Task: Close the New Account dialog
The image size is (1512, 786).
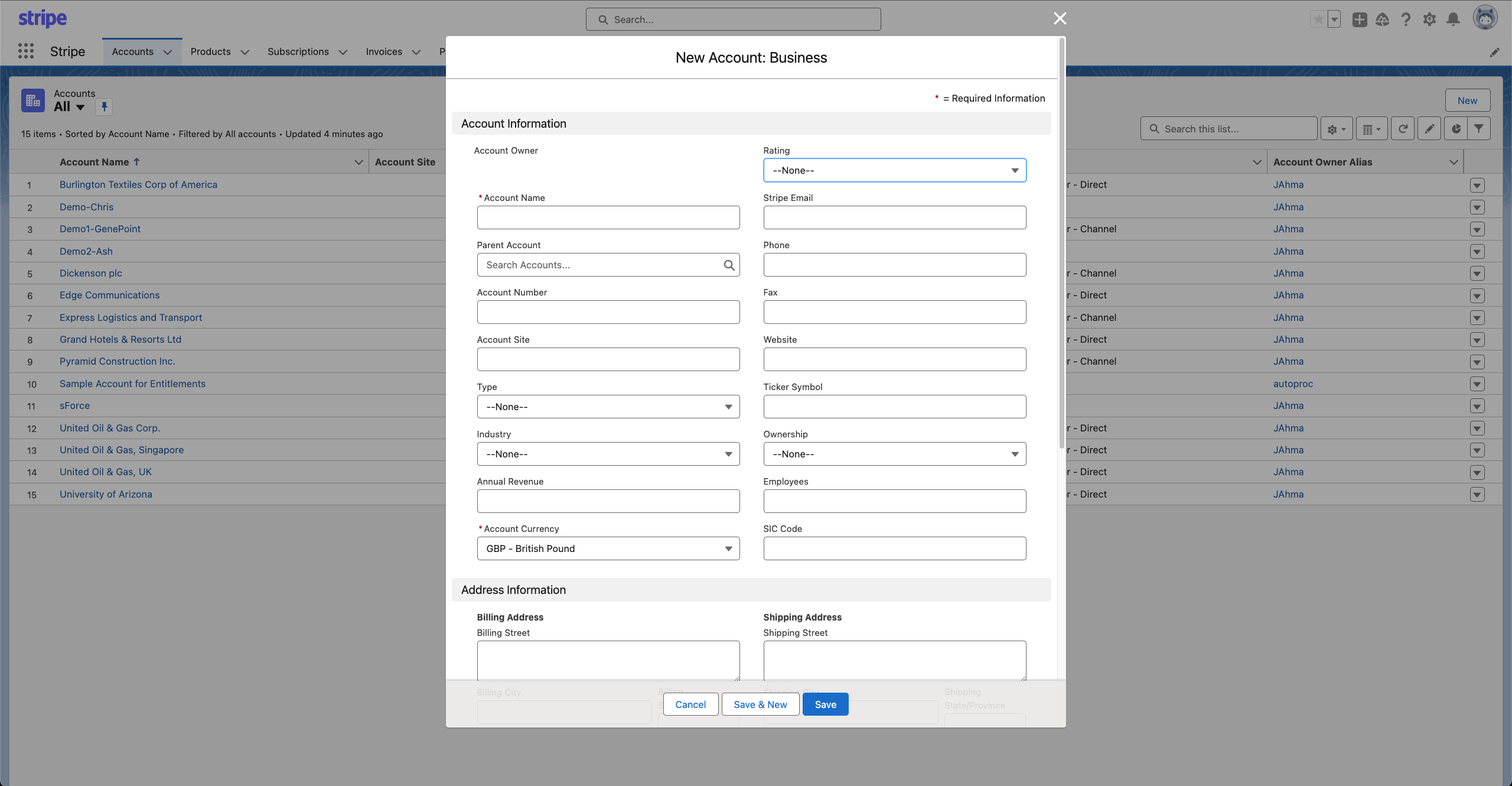Action: (1060, 19)
